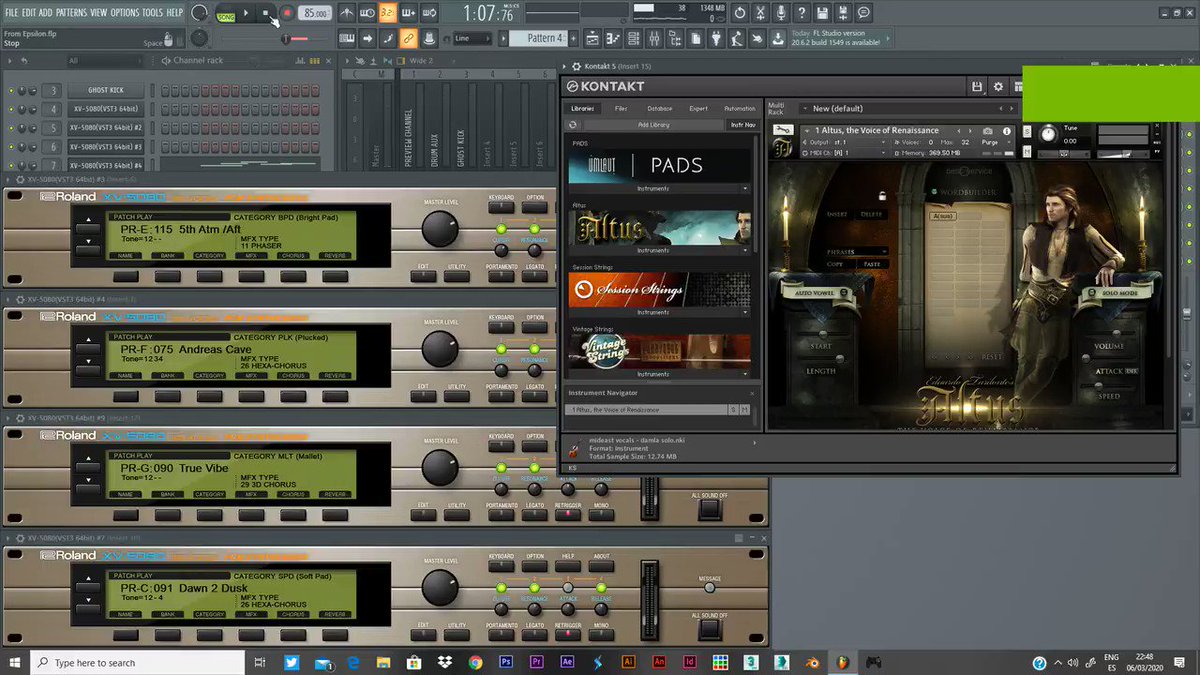Click the Tune knob in Kontakt

pyautogui.click(x=1048, y=133)
